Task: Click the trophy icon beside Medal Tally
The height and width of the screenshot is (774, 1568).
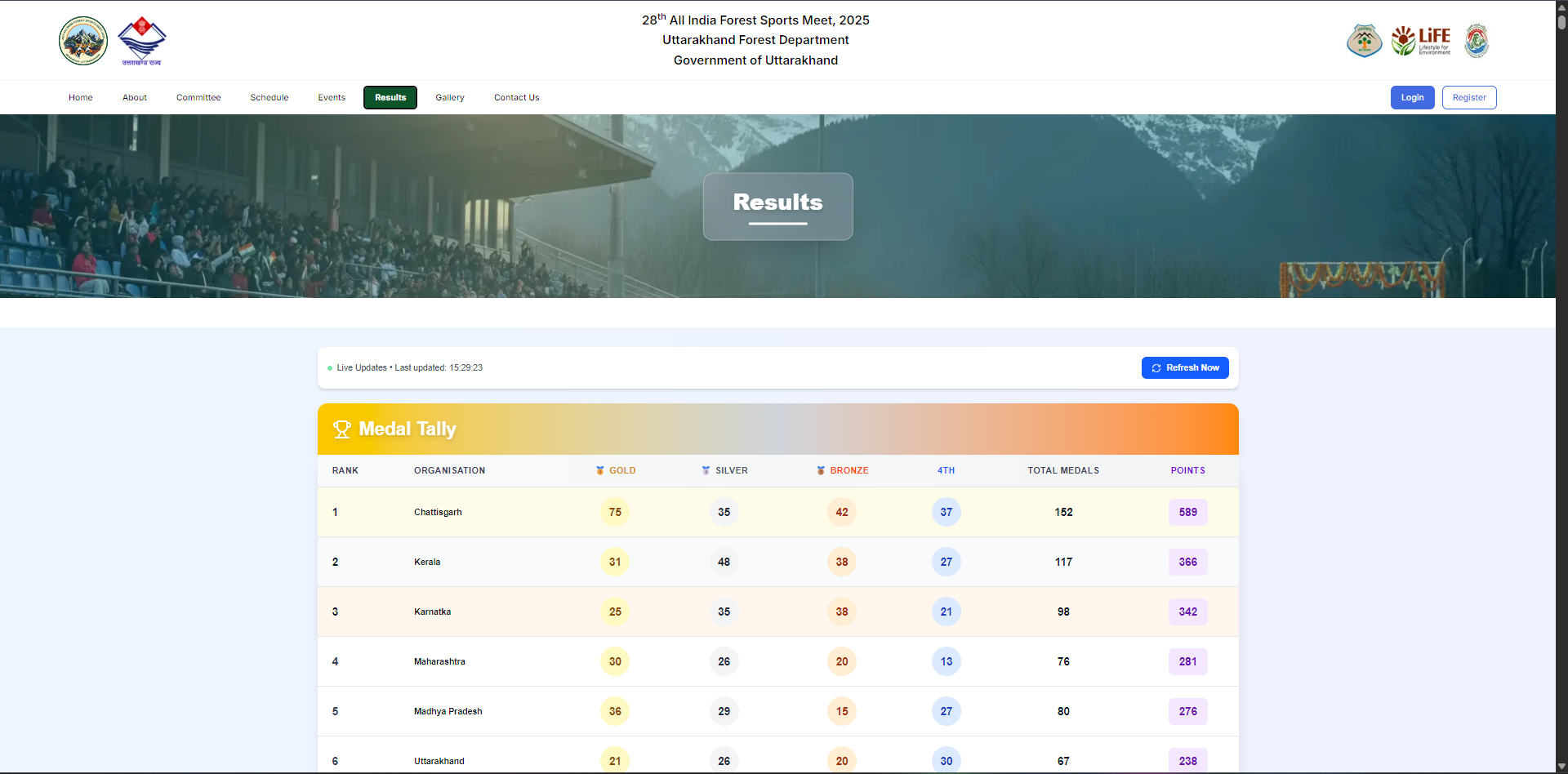Action: [342, 429]
